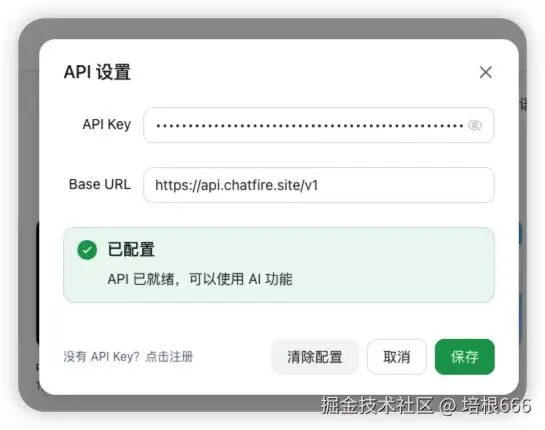The image size is (545, 430).
Task: Focus the Base URL input field
Action: click(319, 185)
